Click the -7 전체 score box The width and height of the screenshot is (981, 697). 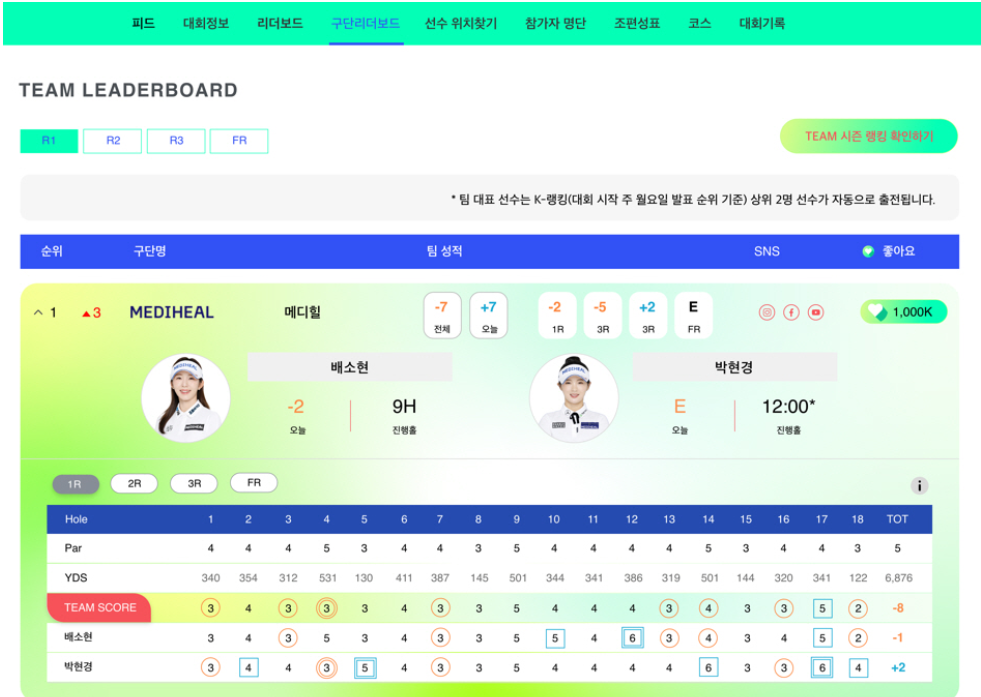442,315
